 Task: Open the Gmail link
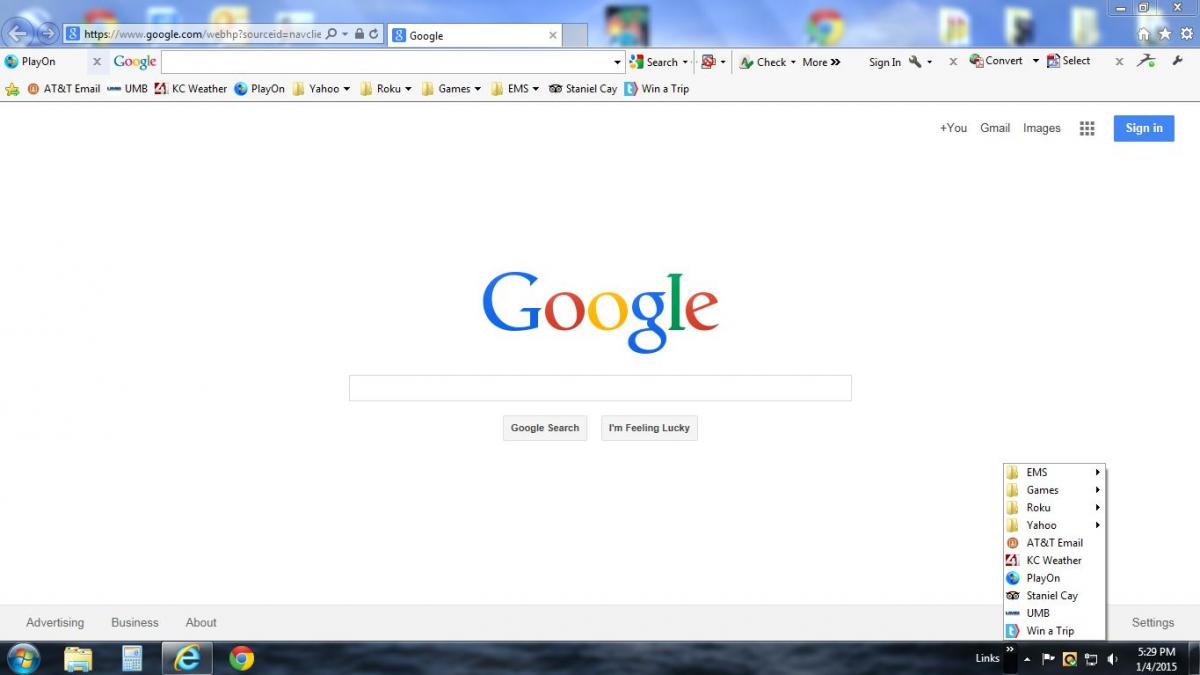(995, 128)
